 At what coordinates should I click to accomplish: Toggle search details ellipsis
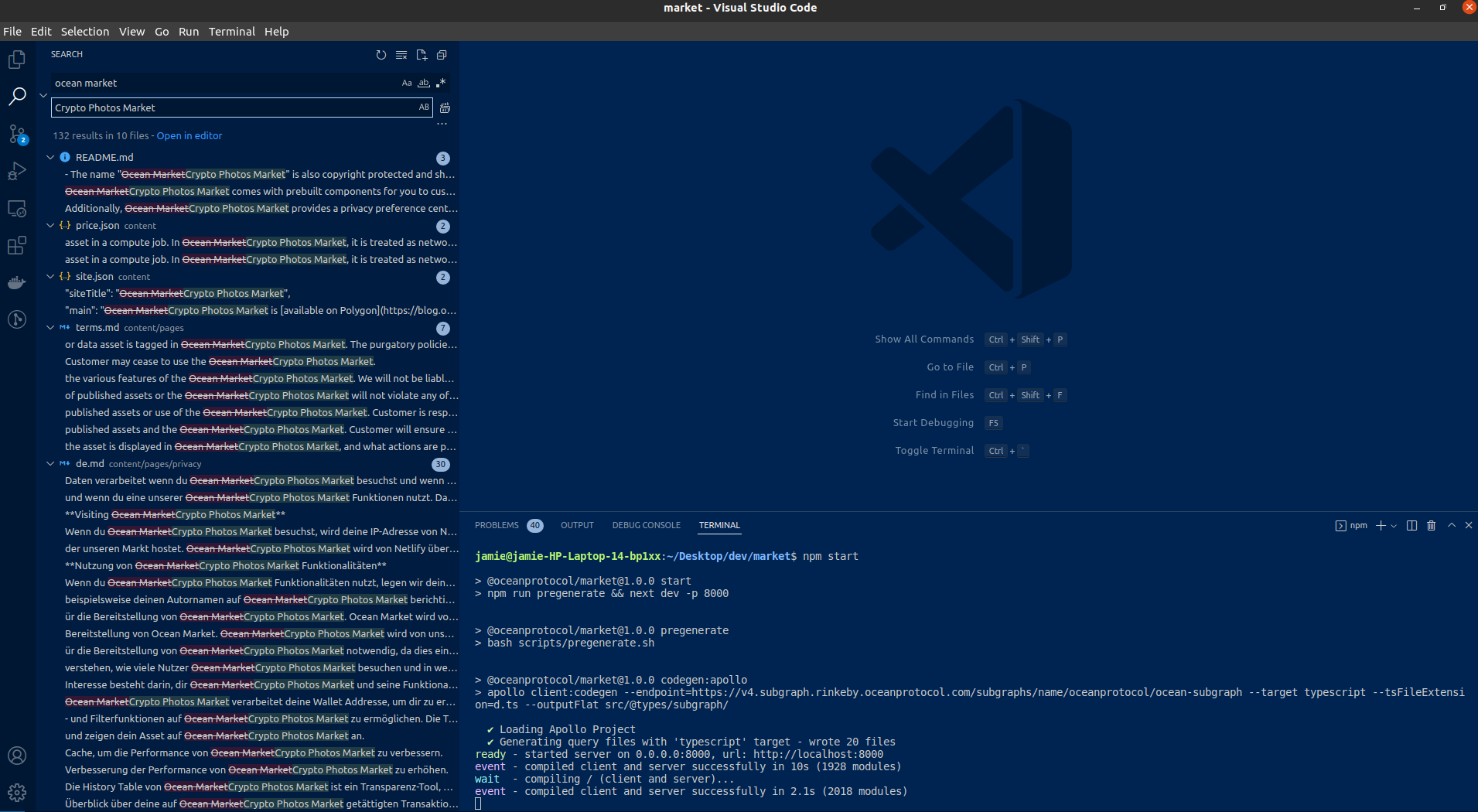442,124
